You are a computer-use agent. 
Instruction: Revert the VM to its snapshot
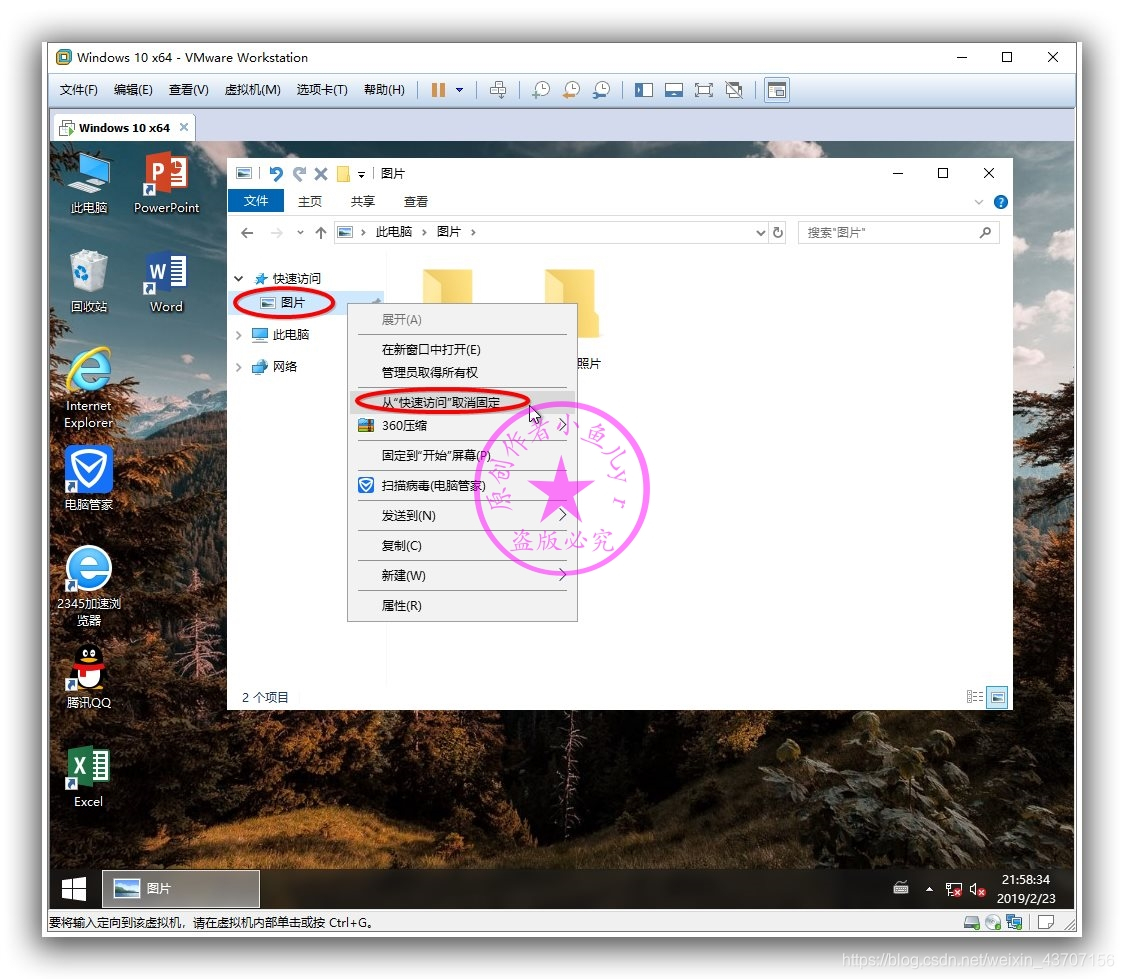coord(571,90)
